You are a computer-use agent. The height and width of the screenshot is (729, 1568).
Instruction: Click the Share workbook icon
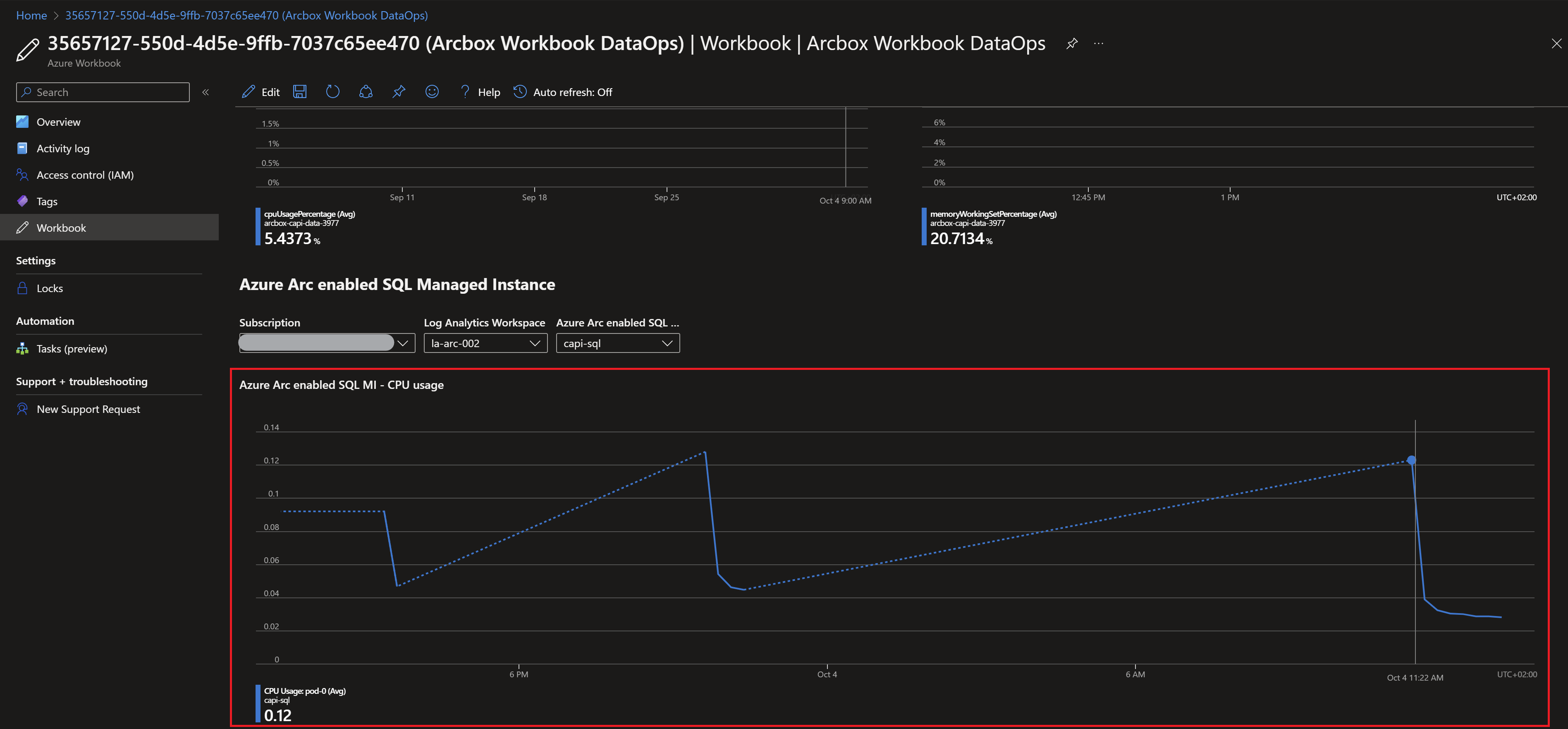pyautogui.click(x=366, y=92)
